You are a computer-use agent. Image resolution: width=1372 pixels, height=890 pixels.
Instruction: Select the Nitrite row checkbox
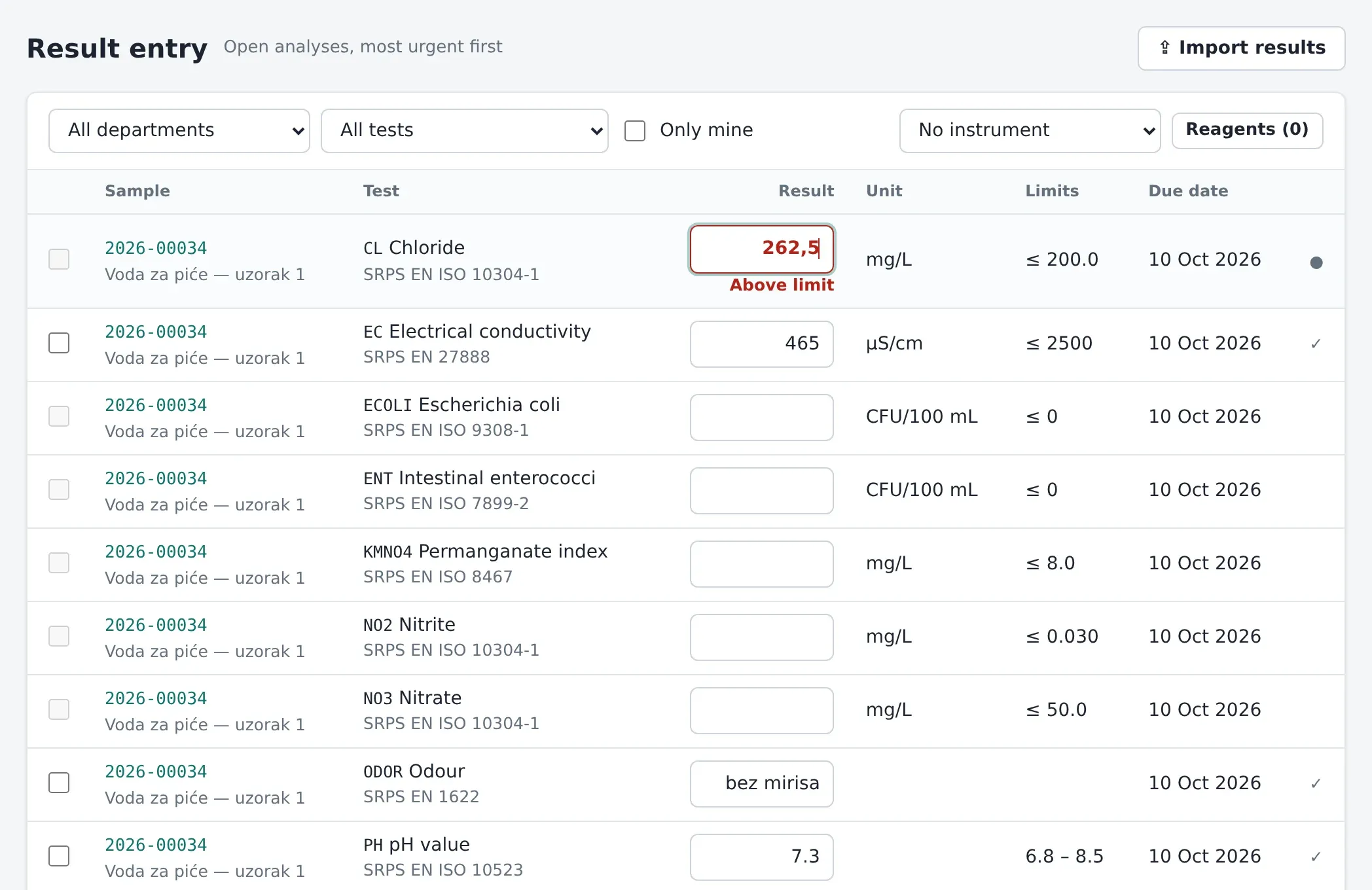59,636
